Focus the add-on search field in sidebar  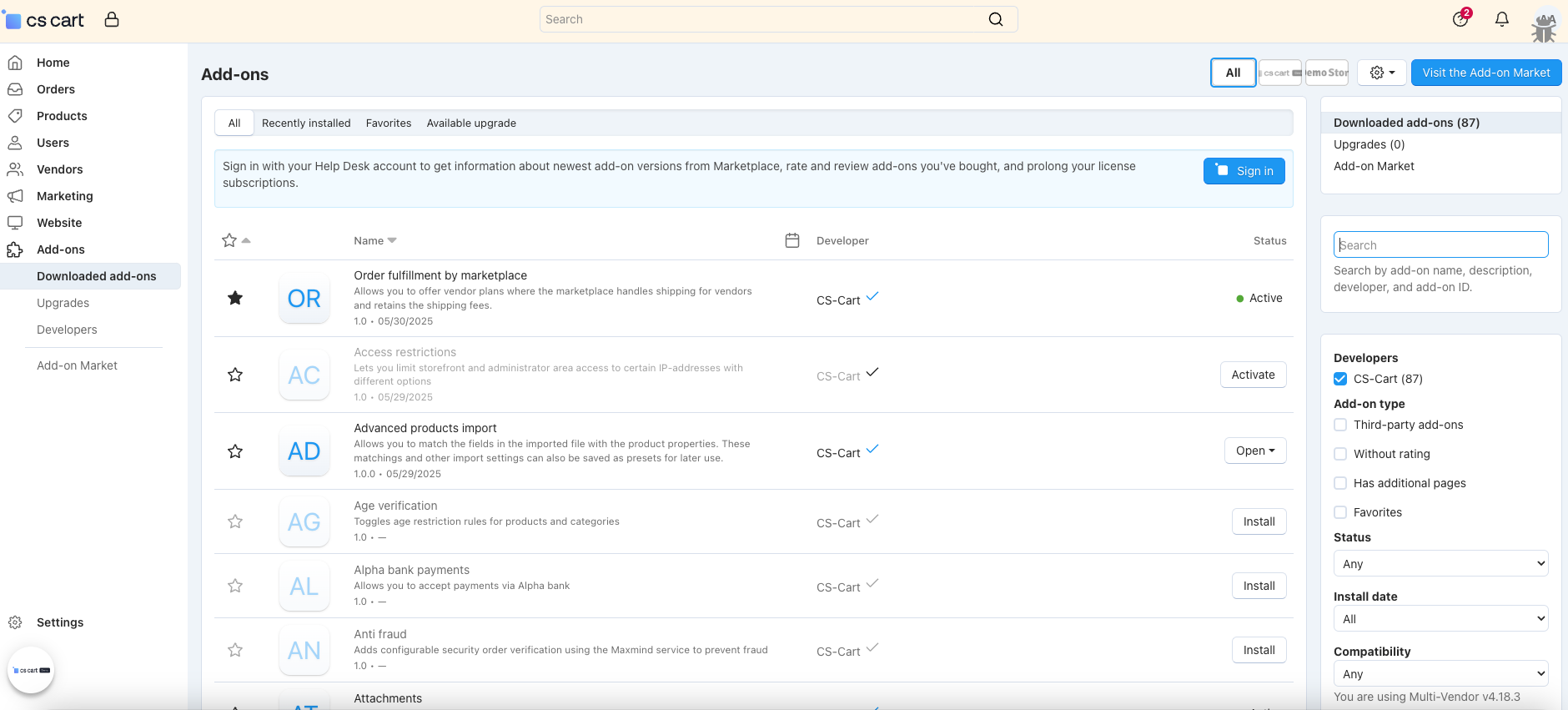(x=1440, y=244)
